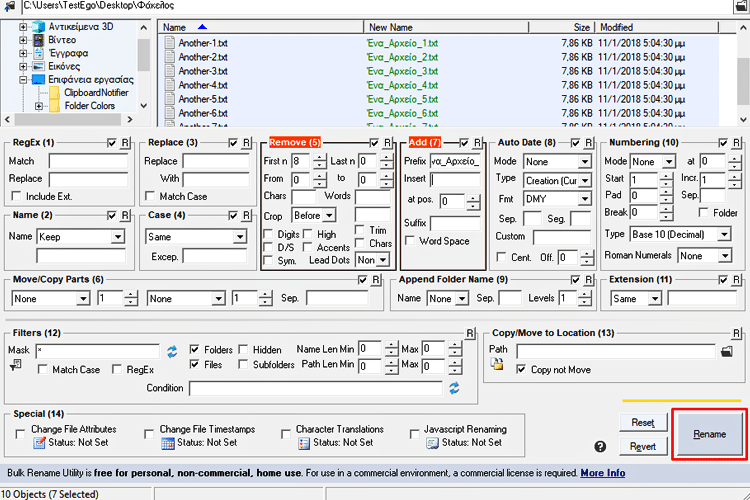The image size is (750, 500).
Task: Select the ClipboardNotifier folder in tree
Action: [96, 93]
